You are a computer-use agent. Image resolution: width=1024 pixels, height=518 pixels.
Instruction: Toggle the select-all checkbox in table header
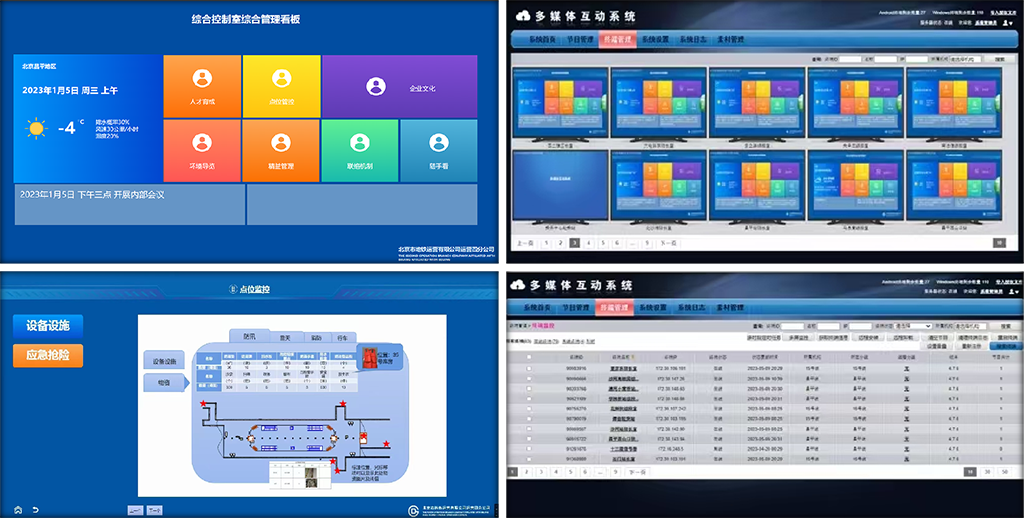coord(529,357)
